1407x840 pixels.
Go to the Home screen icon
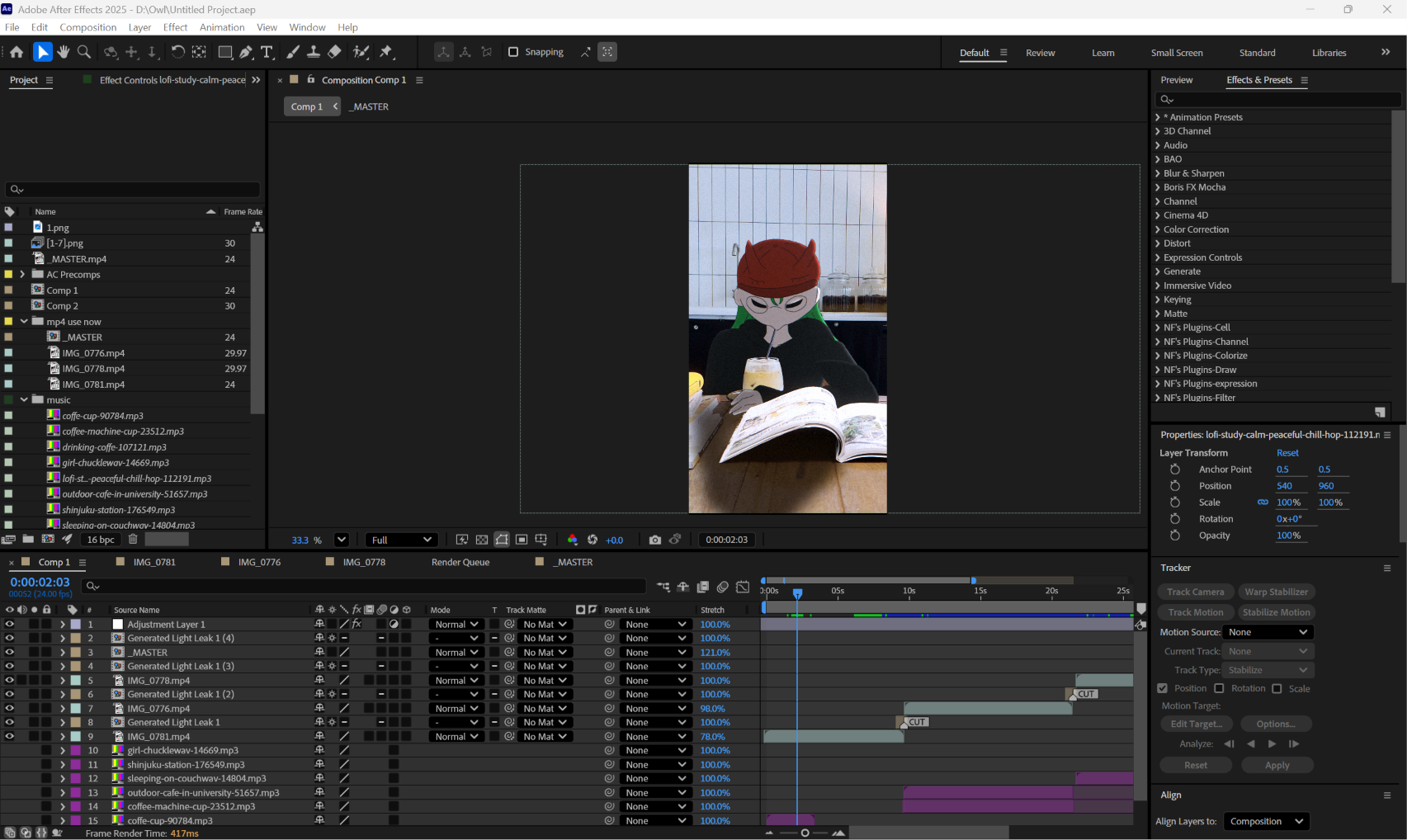point(17,52)
